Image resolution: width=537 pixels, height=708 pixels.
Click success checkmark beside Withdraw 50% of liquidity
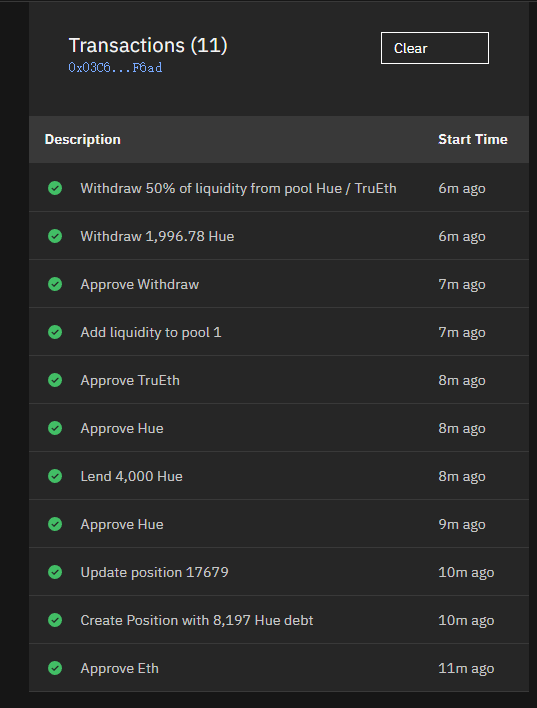pyautogui.click(x=55, y=188)
